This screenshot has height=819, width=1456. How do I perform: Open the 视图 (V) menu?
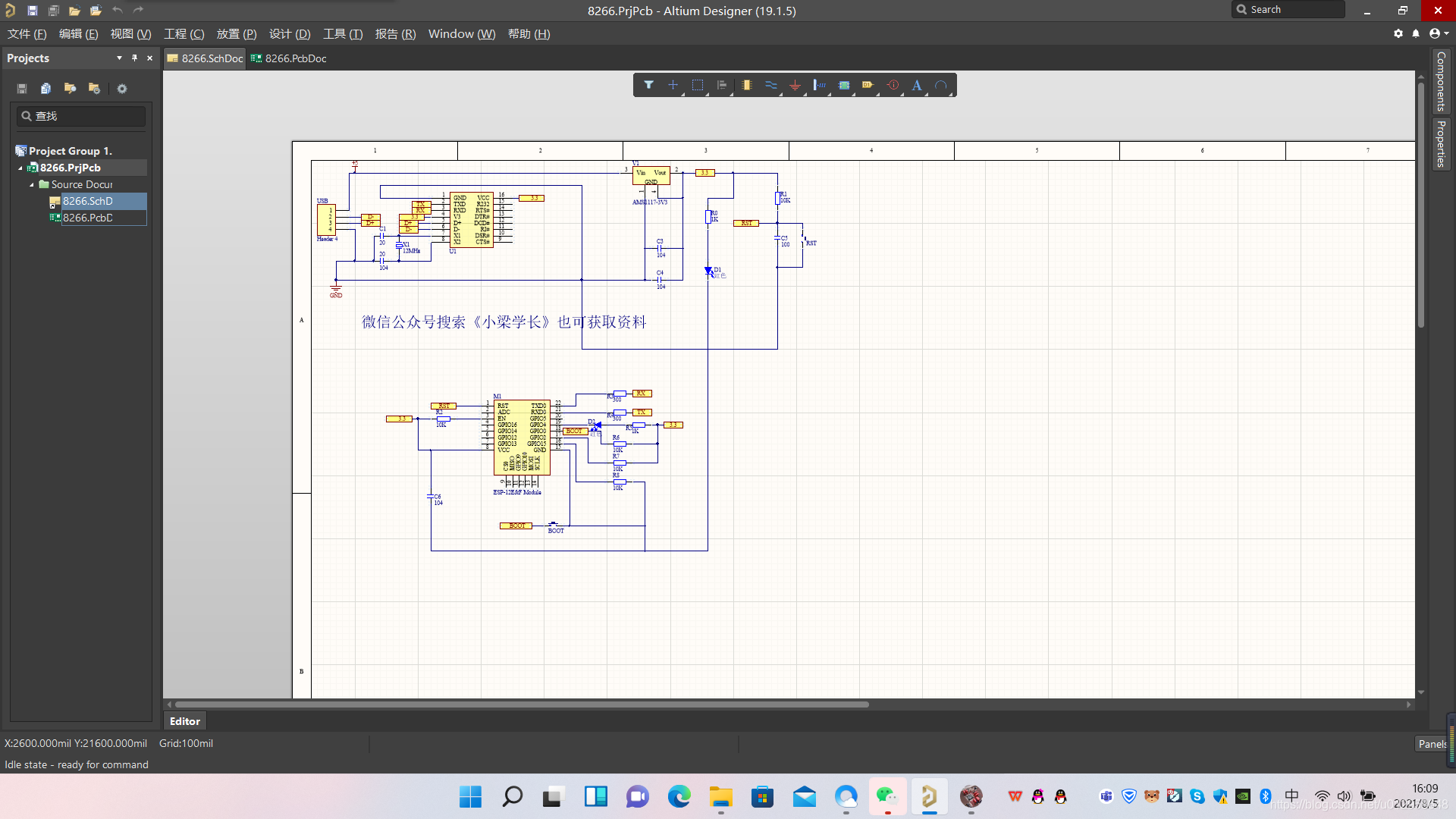[130, 34]
